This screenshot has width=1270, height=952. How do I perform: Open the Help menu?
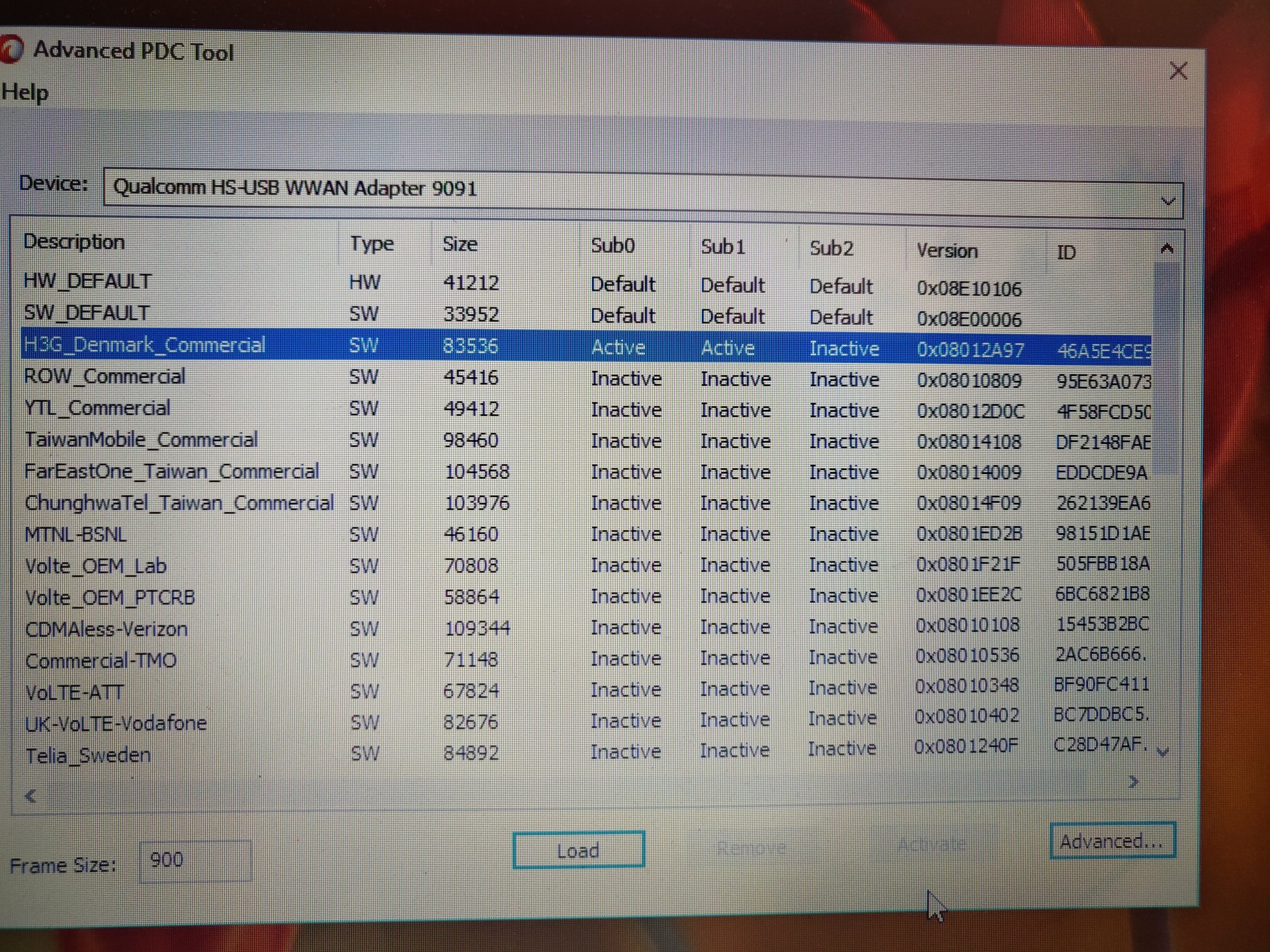[24, 93]
